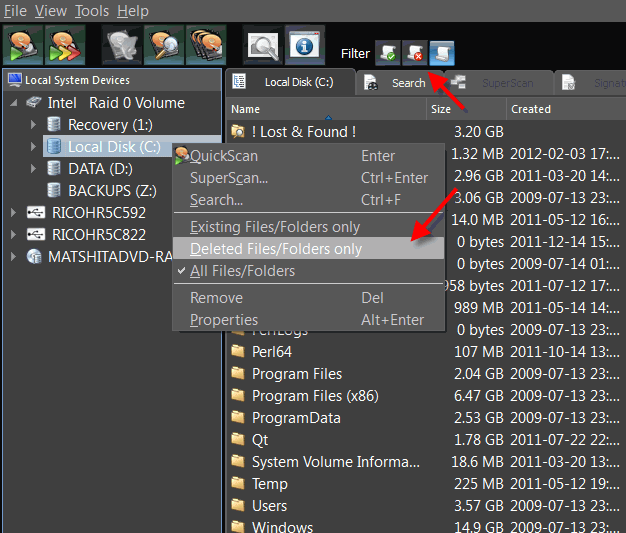626x533 pixels.
Task: Click the greyed-out recover toolbar icon
Action: point(122,46)
